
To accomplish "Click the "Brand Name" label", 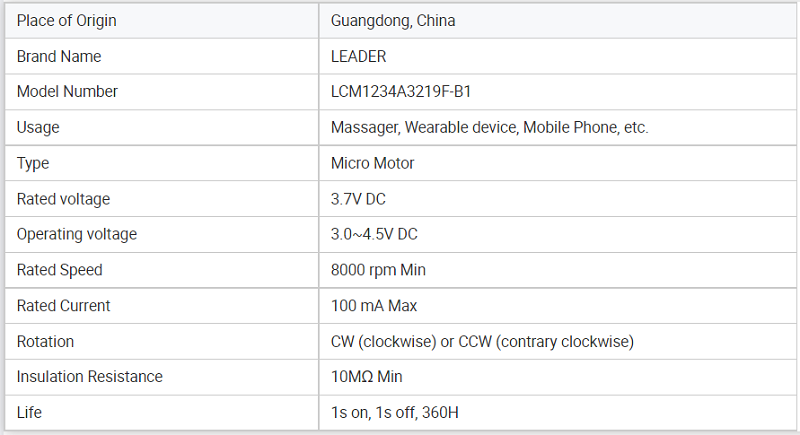I will [x=59, y=57].
